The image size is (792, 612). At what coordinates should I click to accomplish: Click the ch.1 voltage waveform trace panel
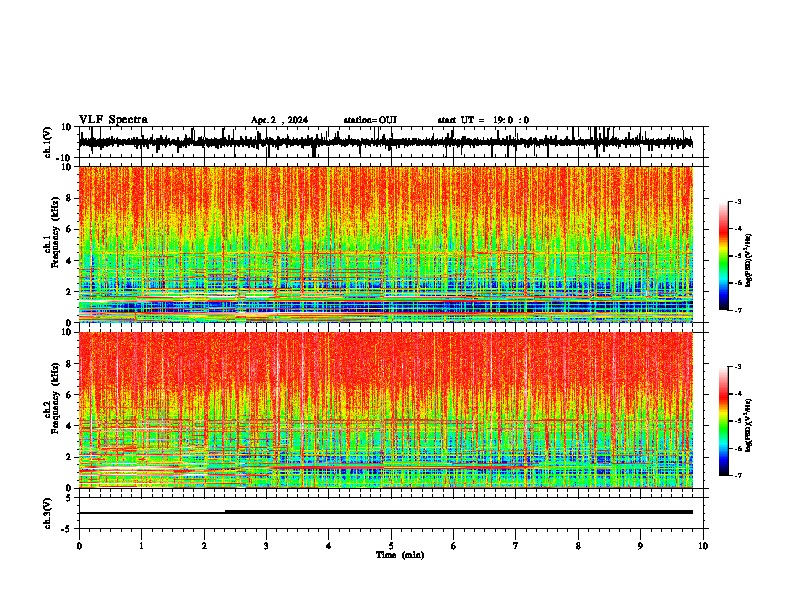point(390,142)
